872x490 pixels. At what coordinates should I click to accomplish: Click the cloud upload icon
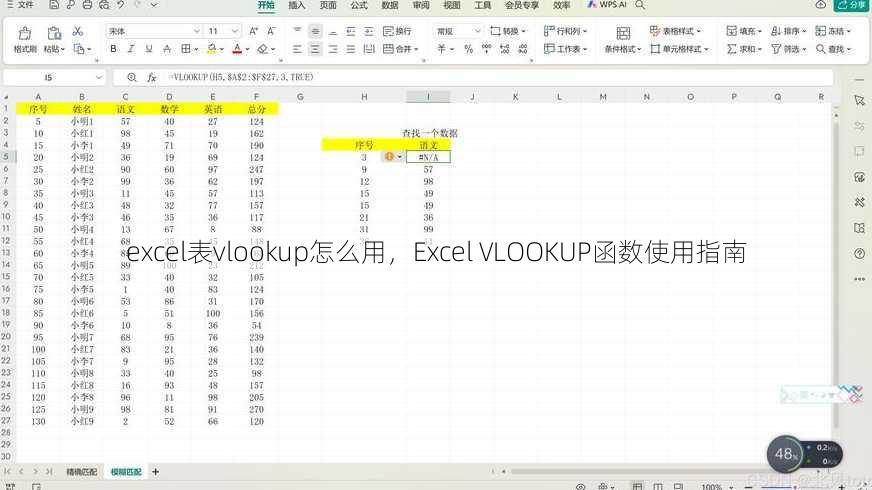(821, 4)
